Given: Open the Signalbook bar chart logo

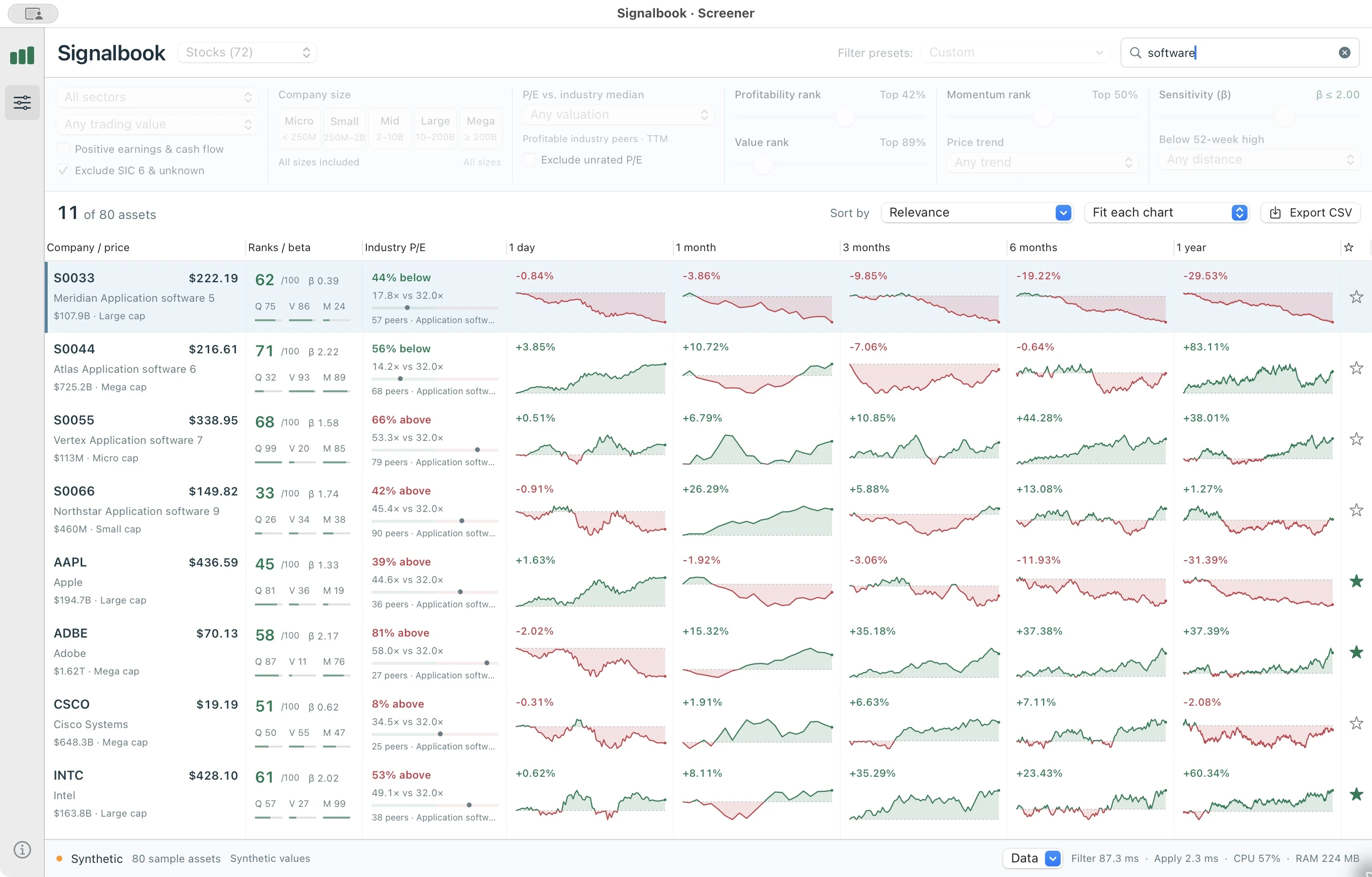Looking at the screenshot, I should [22, 56].
